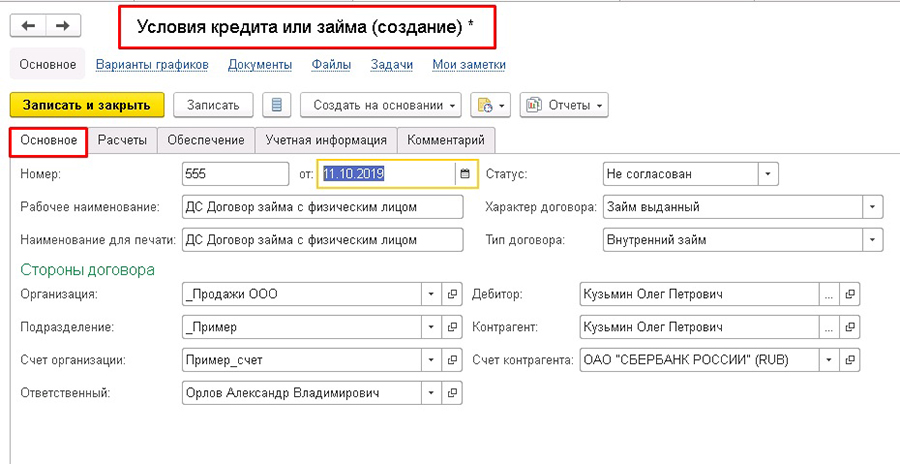Viewport: 900px width, 464px height.
Task: Expand the Статус dropdown
Action: [x=768, y=174]
